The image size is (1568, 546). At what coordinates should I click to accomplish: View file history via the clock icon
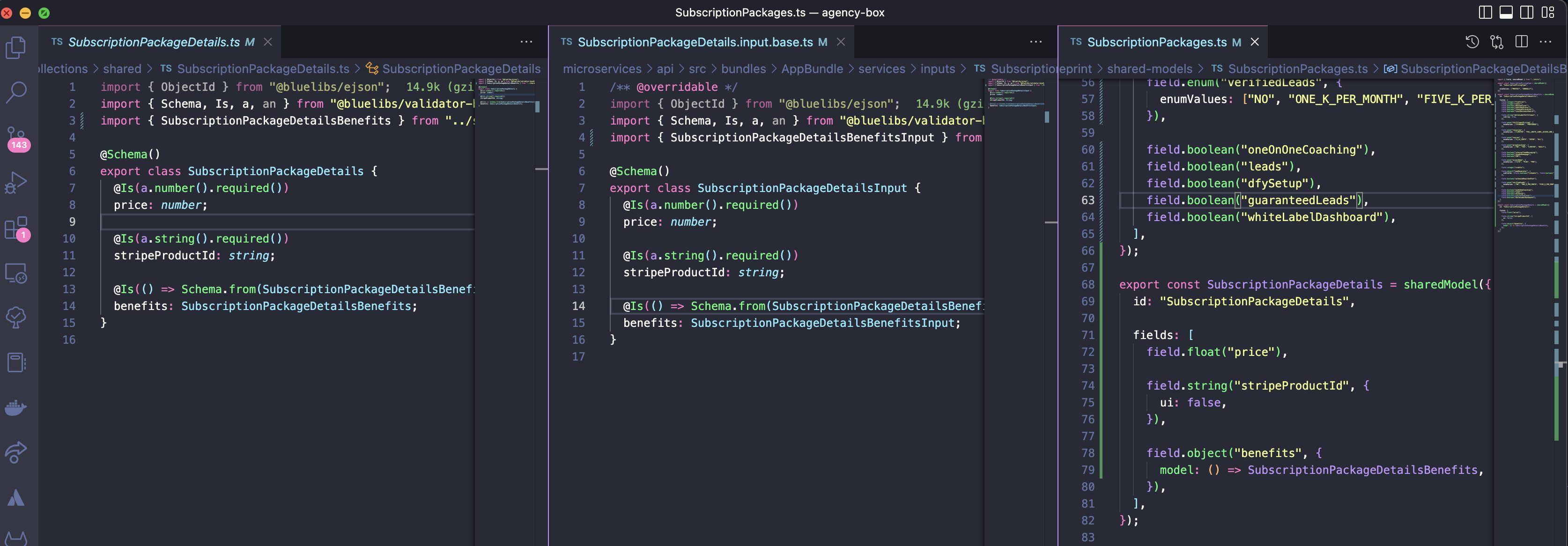[1472, 42]
